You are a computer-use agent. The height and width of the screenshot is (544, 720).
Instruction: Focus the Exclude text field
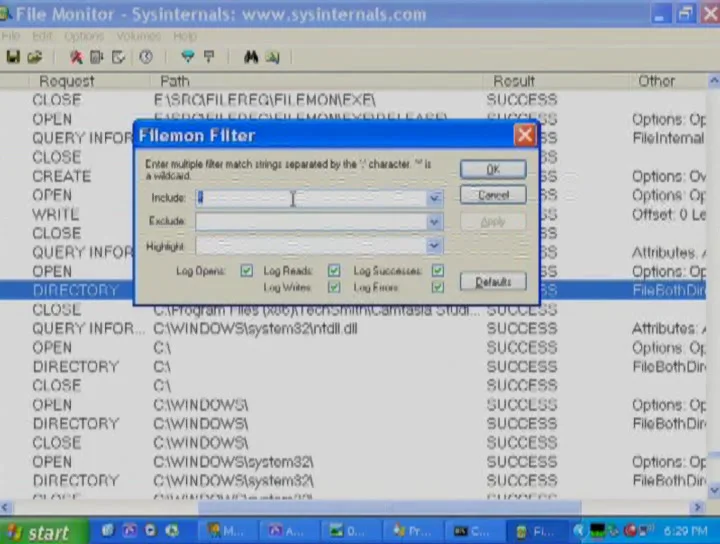coord(311,222)
